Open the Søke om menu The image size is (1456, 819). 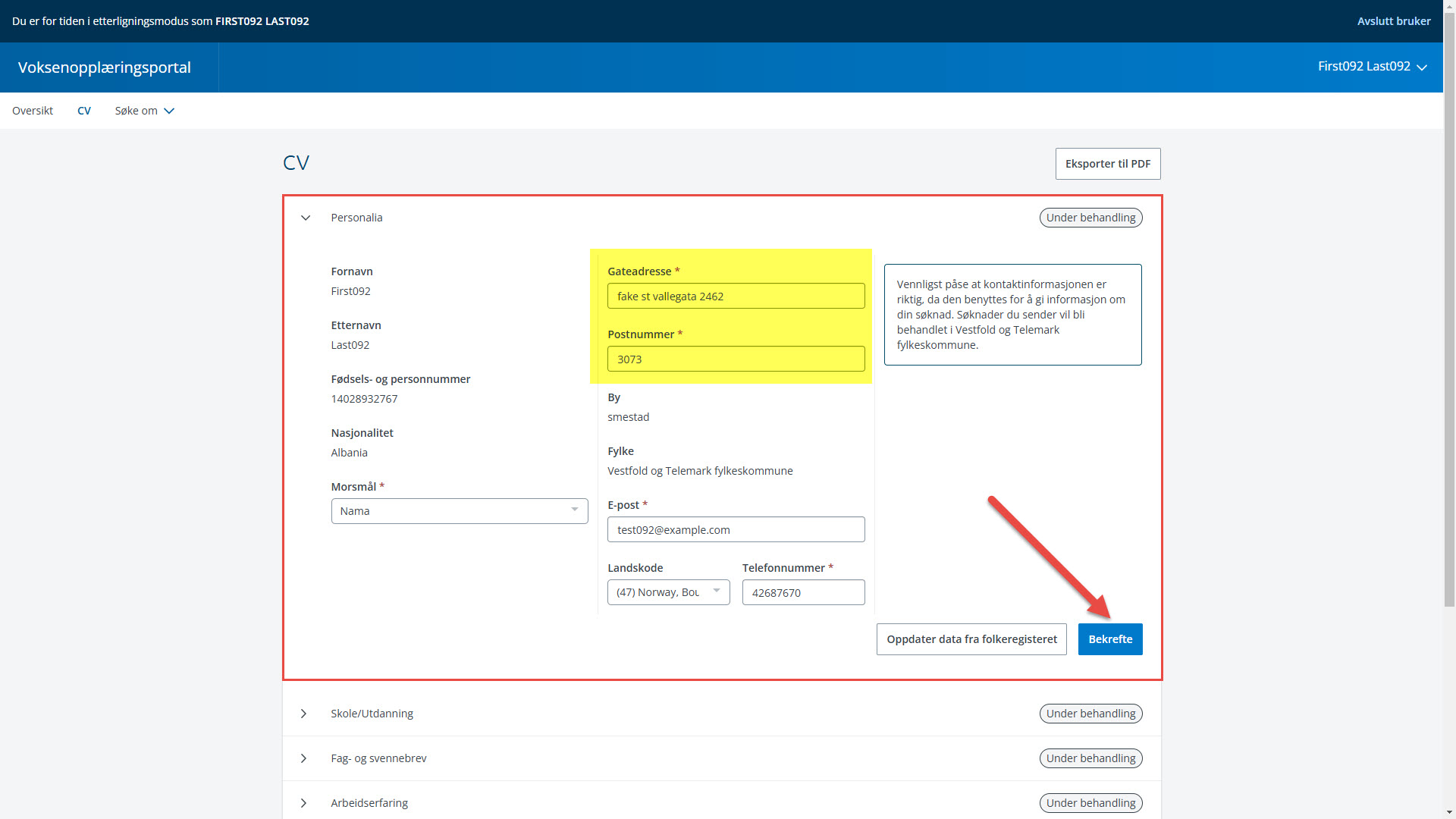(x=144, y=111)
